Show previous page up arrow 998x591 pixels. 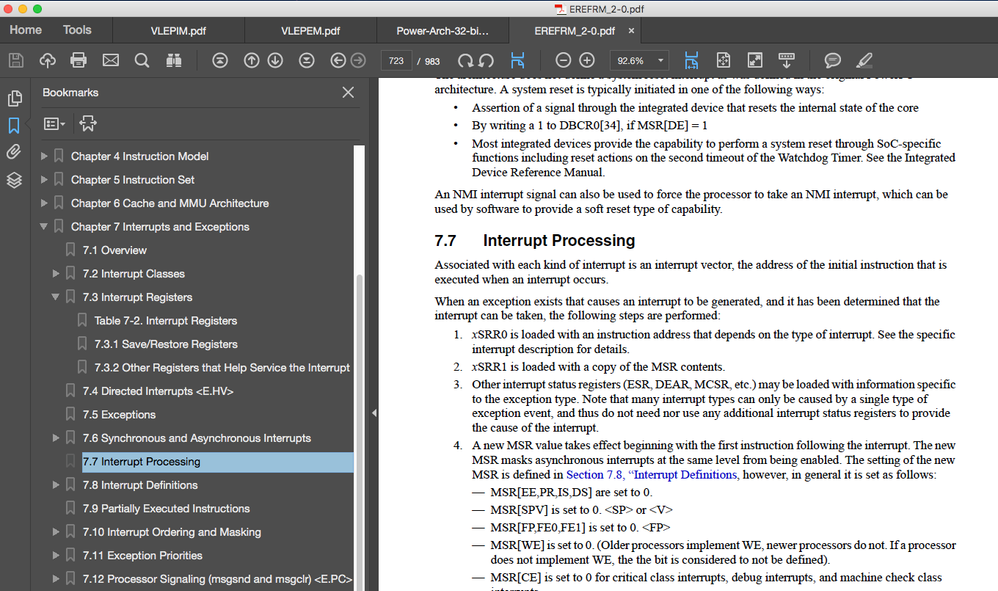(x=251, y=60)
